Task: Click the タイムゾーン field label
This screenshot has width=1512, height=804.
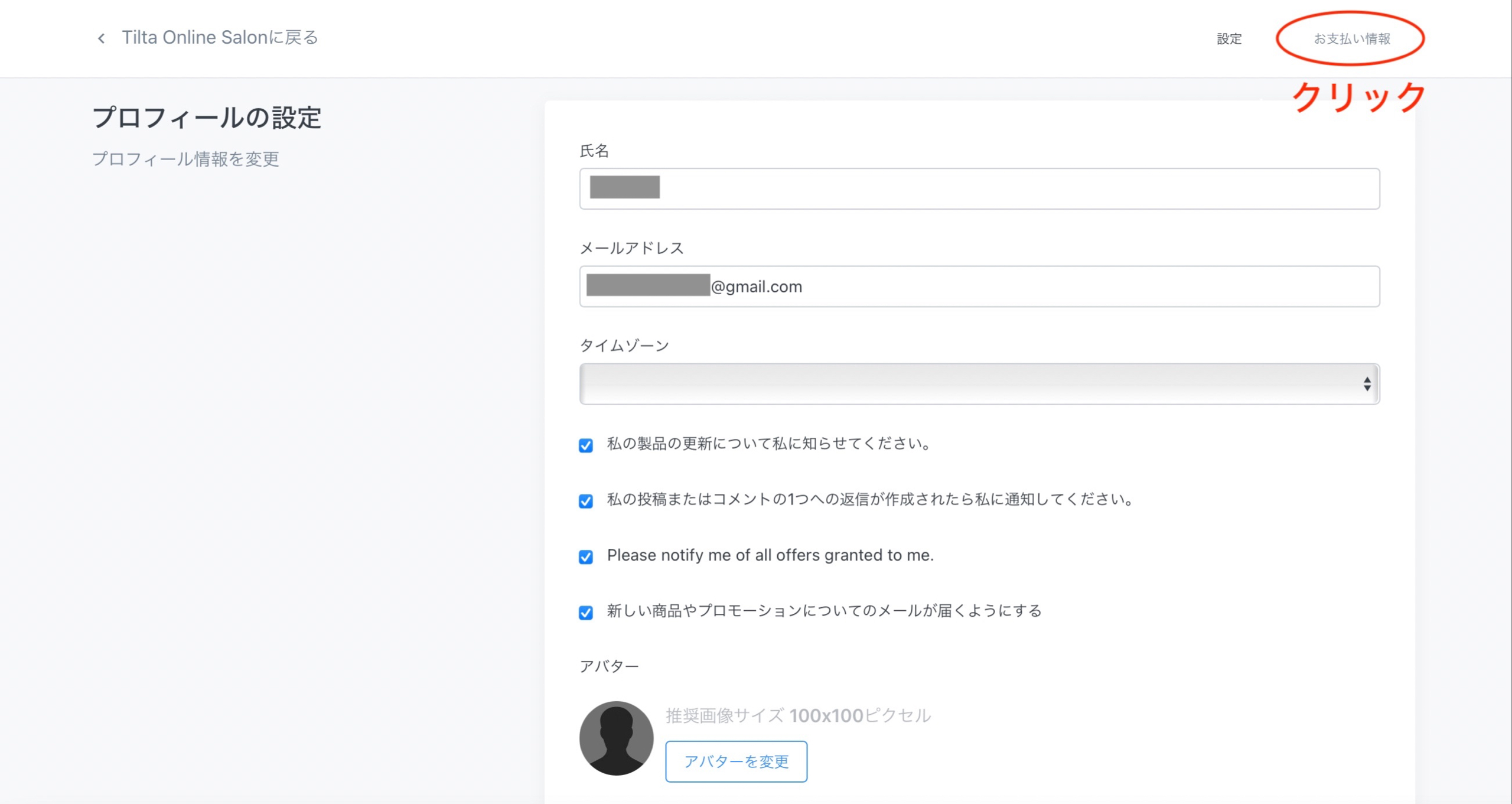Action: [624, 346]
